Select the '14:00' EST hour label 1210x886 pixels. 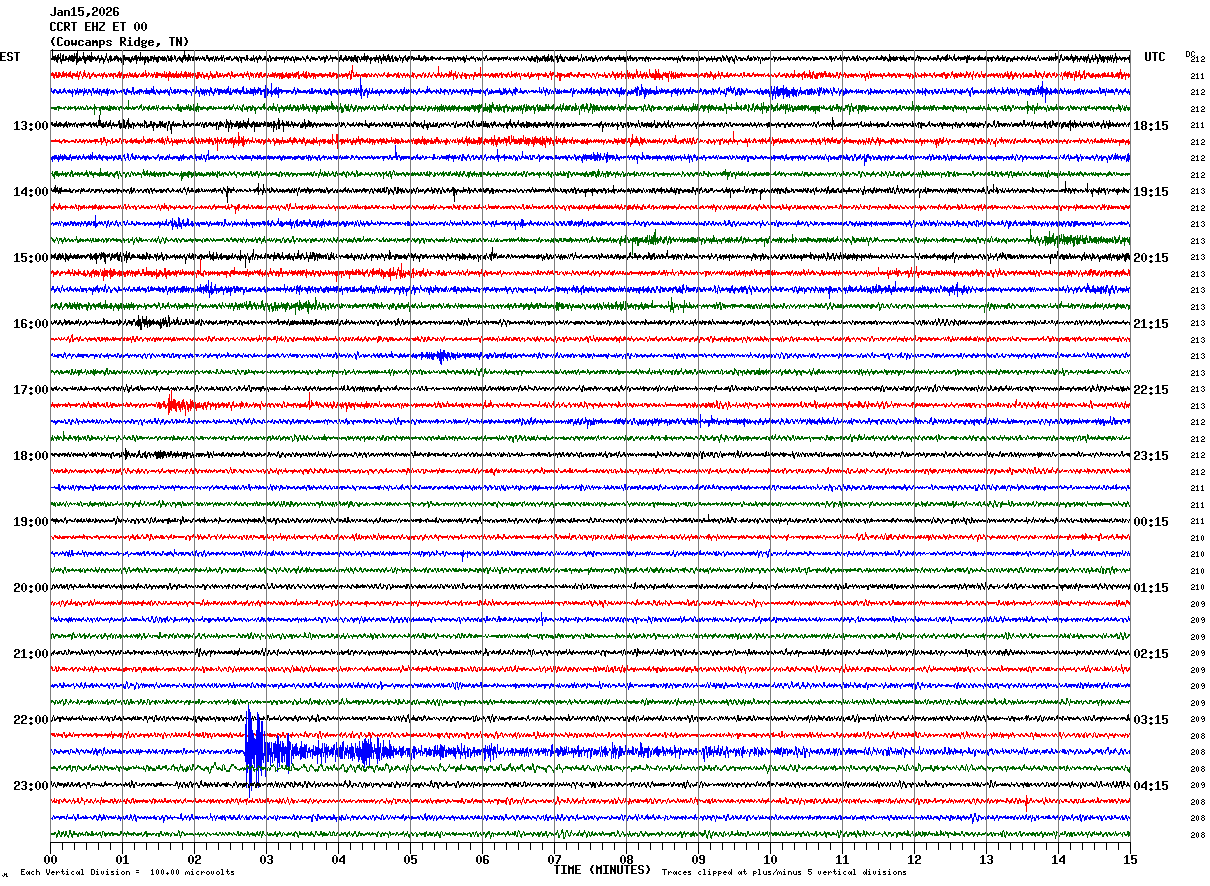[31, 192]
